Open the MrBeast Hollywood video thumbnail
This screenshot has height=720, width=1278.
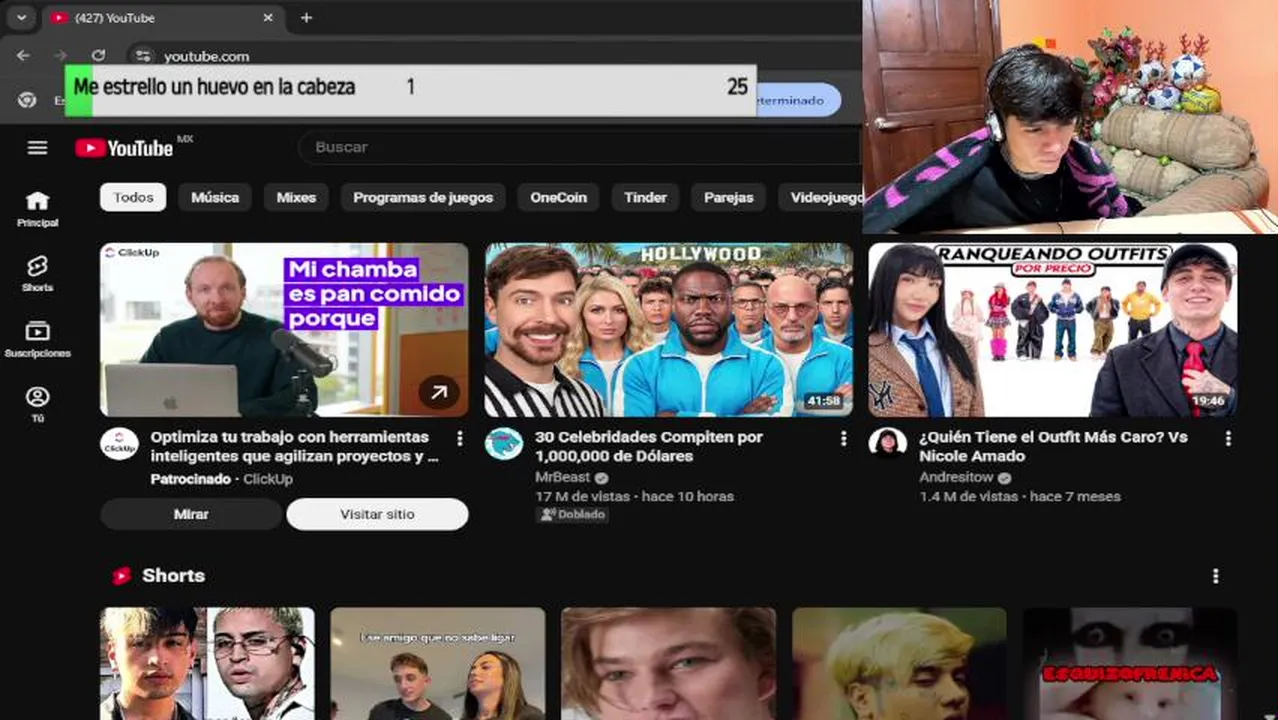(x=669, y=330)
